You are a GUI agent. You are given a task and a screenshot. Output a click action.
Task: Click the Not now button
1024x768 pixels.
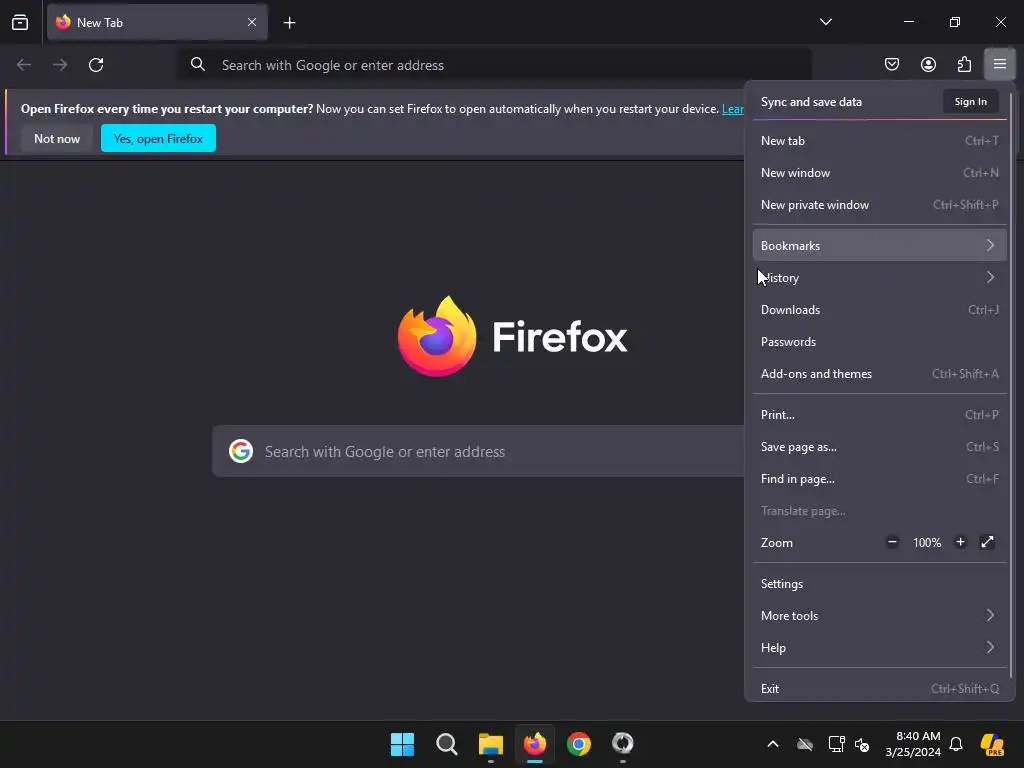coord(57,138)
